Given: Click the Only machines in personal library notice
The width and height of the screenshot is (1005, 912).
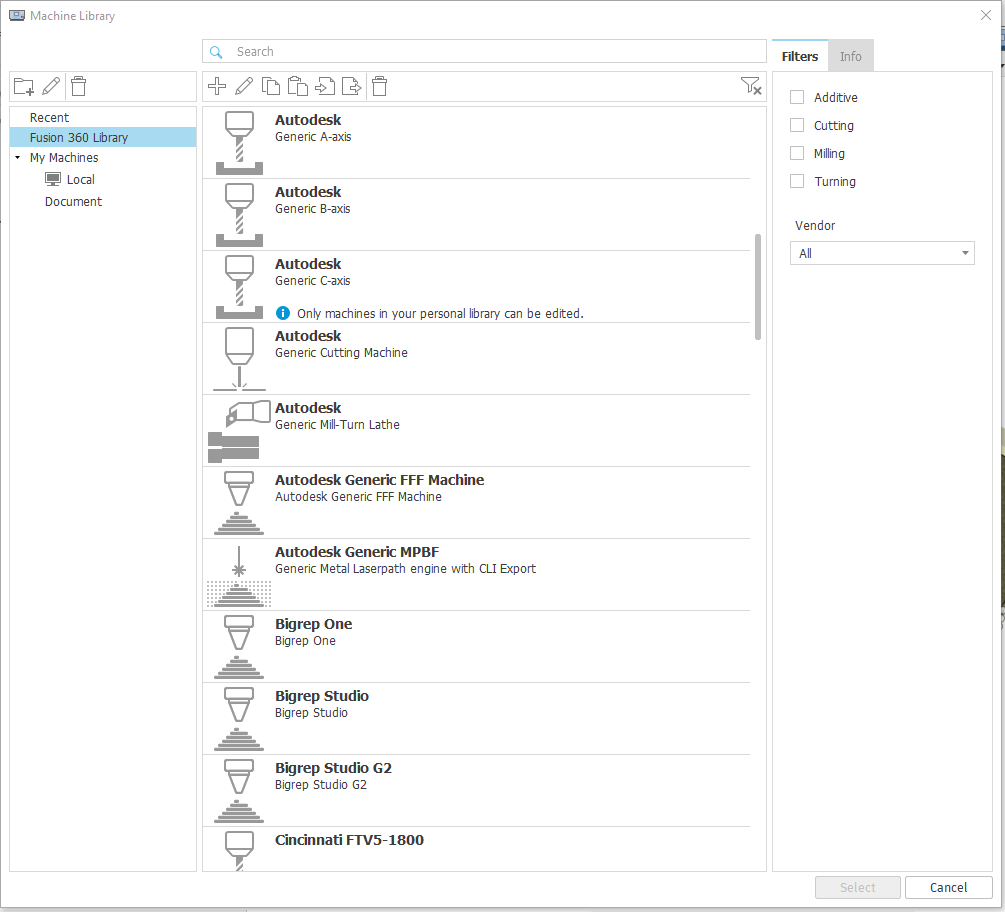Looking at the screenshot, I should pyautogui.click(x=440, y=313).
